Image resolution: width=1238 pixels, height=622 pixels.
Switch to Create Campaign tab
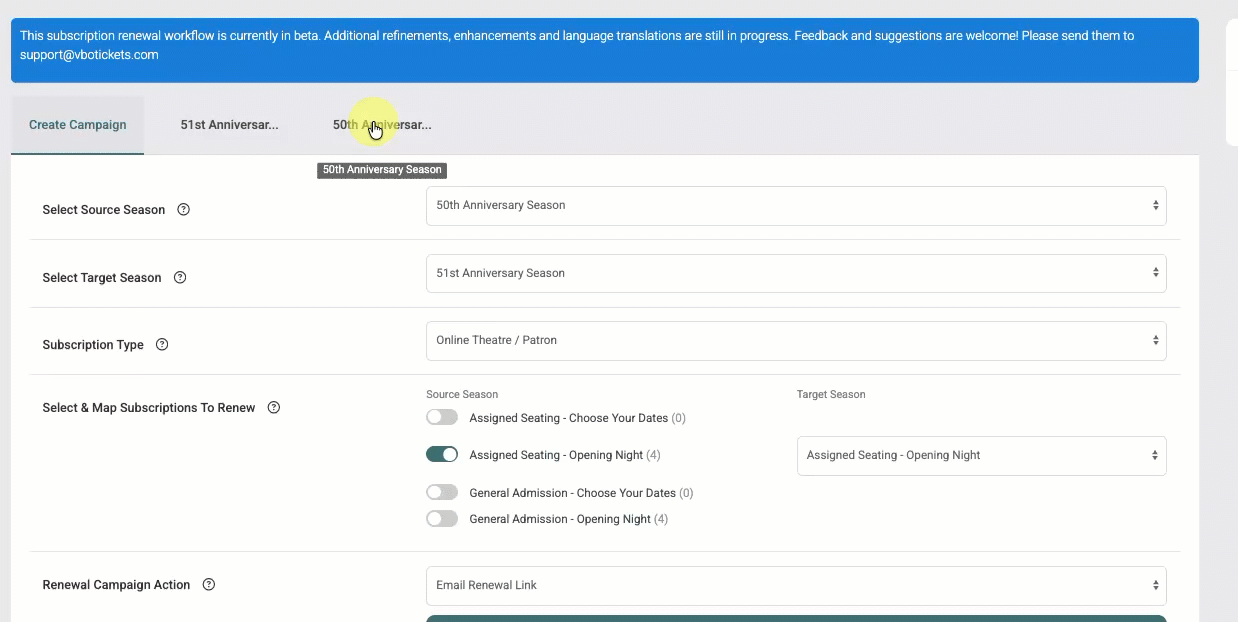[x=78, y=125]
